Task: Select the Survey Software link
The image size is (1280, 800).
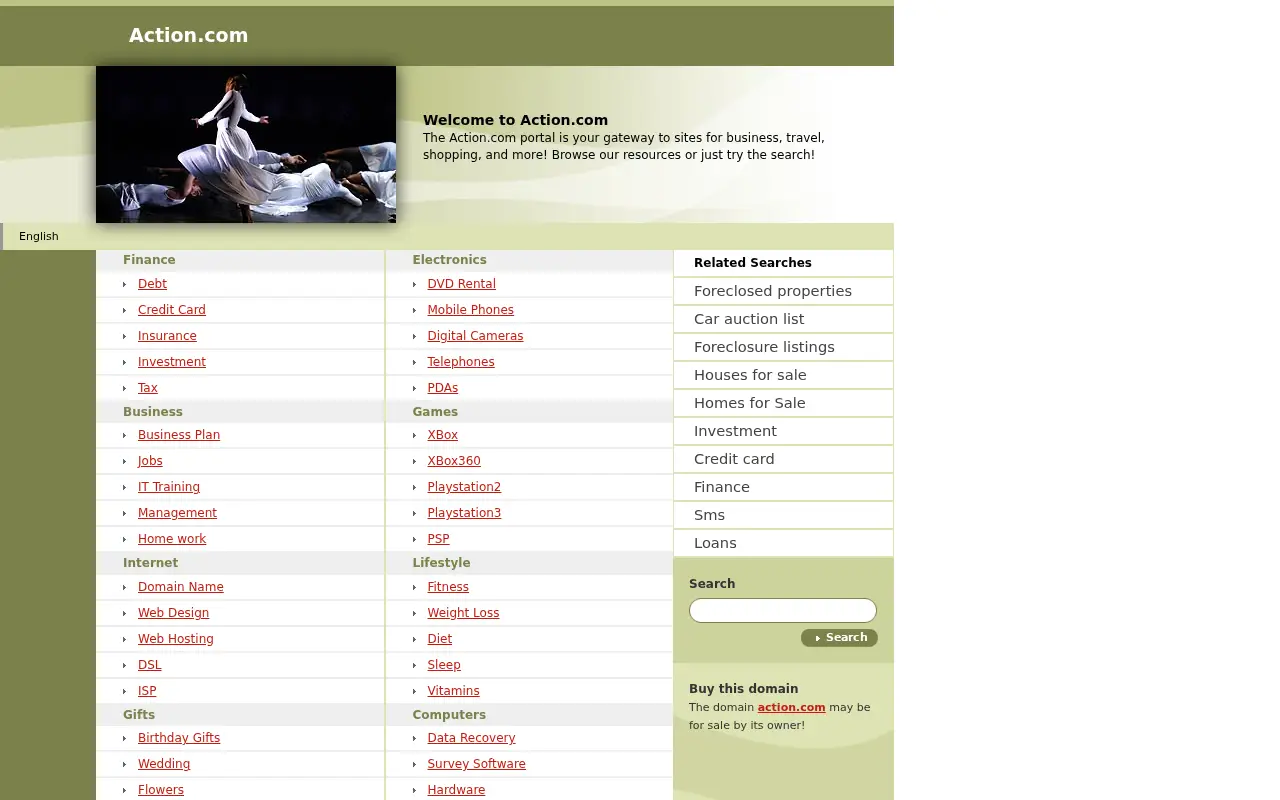Action: pos(476,764)
